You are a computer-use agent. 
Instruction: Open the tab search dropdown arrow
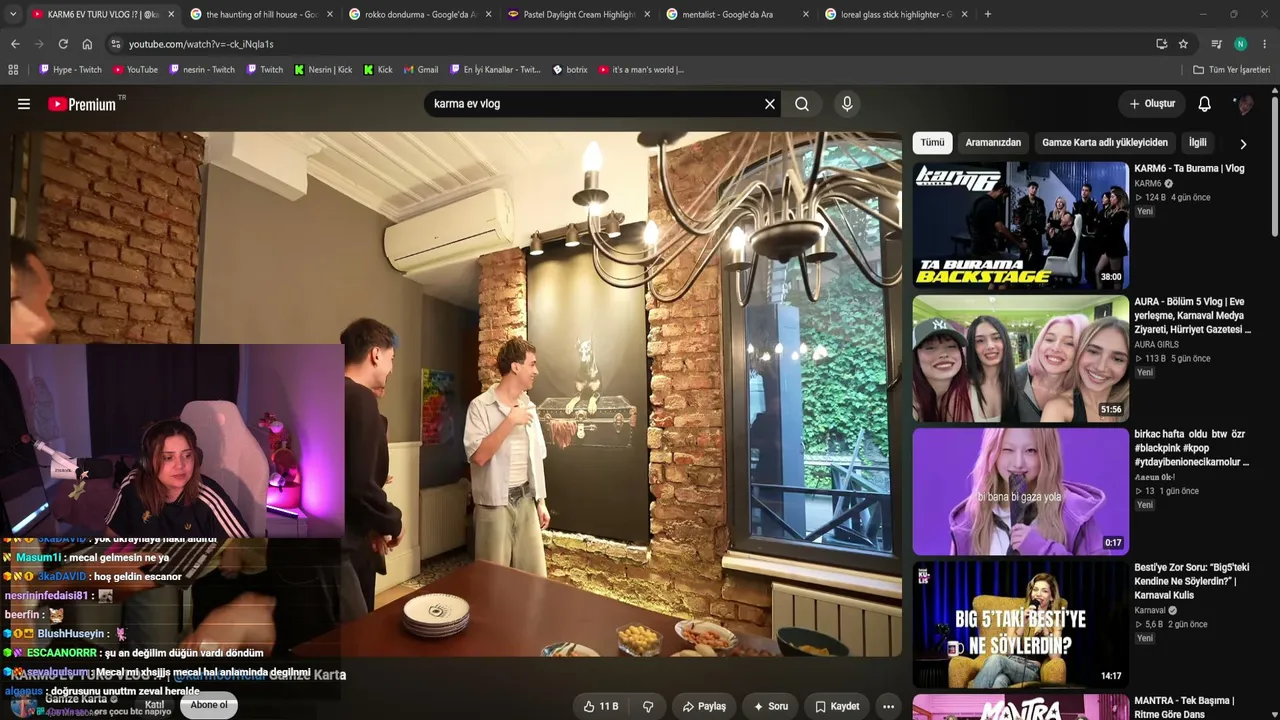coord(11,14)
